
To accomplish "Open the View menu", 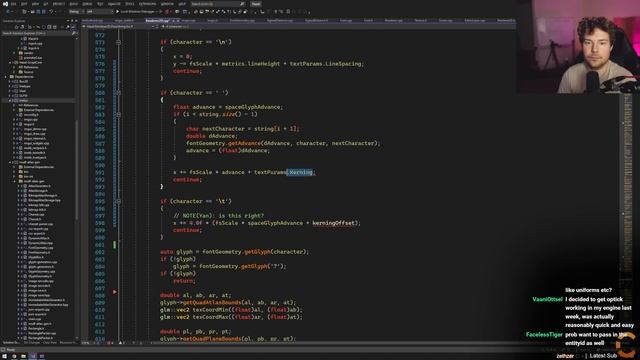I will 35,4.
